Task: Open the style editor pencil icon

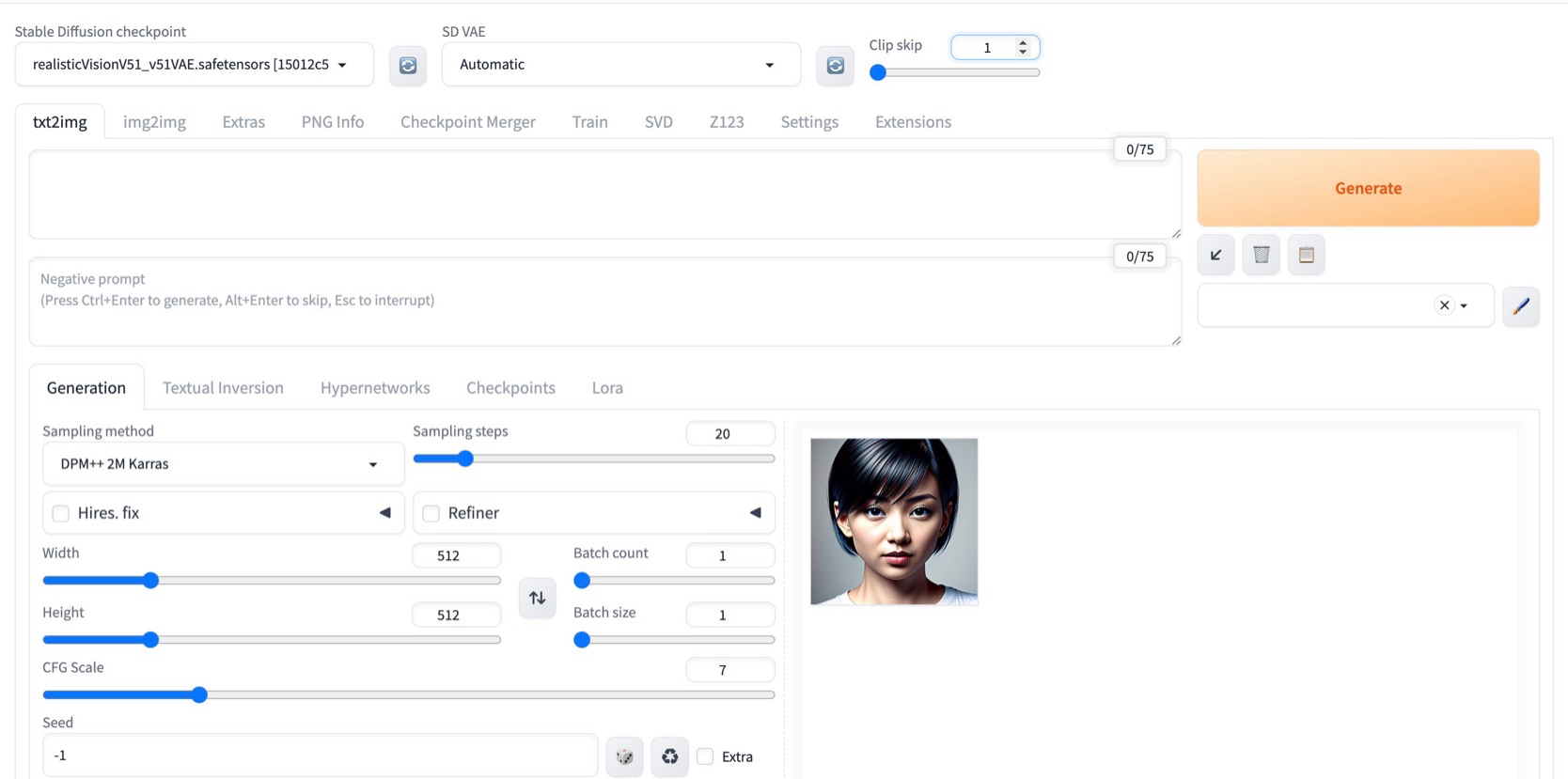Action: (1520, 306)
